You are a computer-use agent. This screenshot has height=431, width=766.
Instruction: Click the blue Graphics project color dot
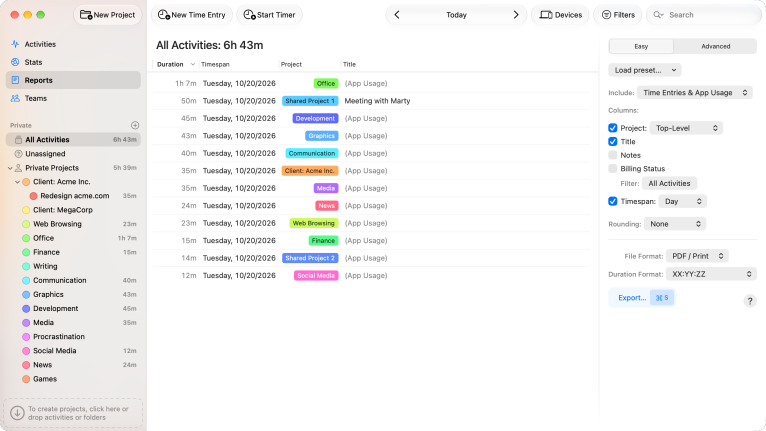click(26, 294)
